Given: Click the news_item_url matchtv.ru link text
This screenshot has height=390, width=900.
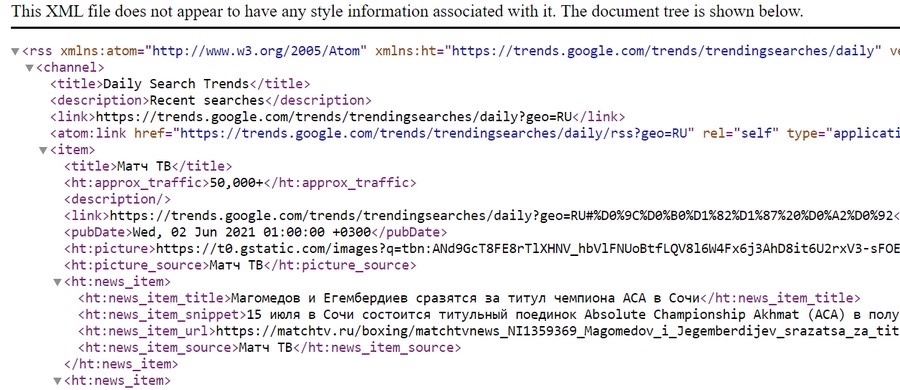Looking at the screenshot, I should (557, 331).
